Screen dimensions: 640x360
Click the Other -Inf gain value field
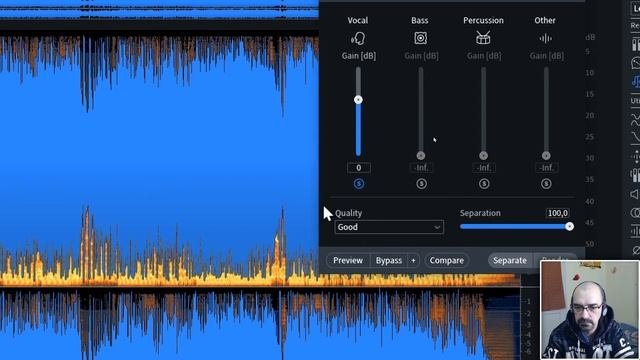547,168
